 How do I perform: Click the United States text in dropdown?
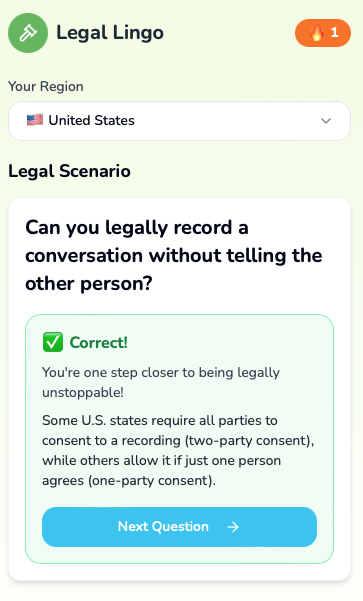(91, 120)
